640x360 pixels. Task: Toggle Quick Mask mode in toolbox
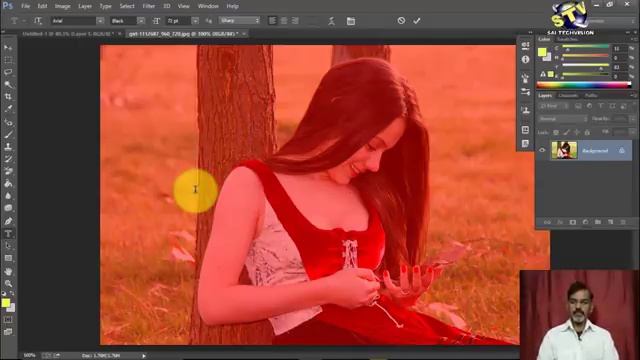[8, 320]
